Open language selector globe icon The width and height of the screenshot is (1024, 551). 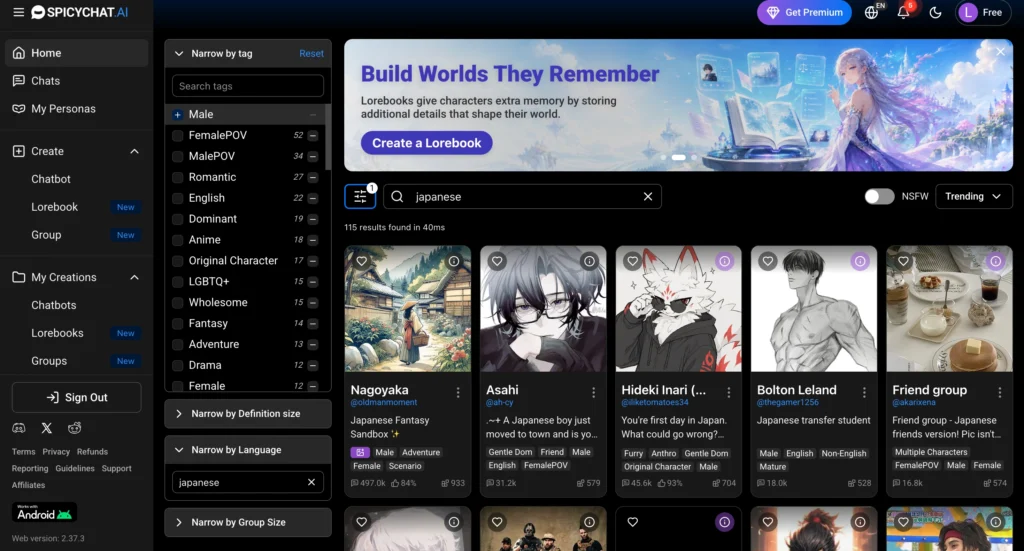coord(871,12)
